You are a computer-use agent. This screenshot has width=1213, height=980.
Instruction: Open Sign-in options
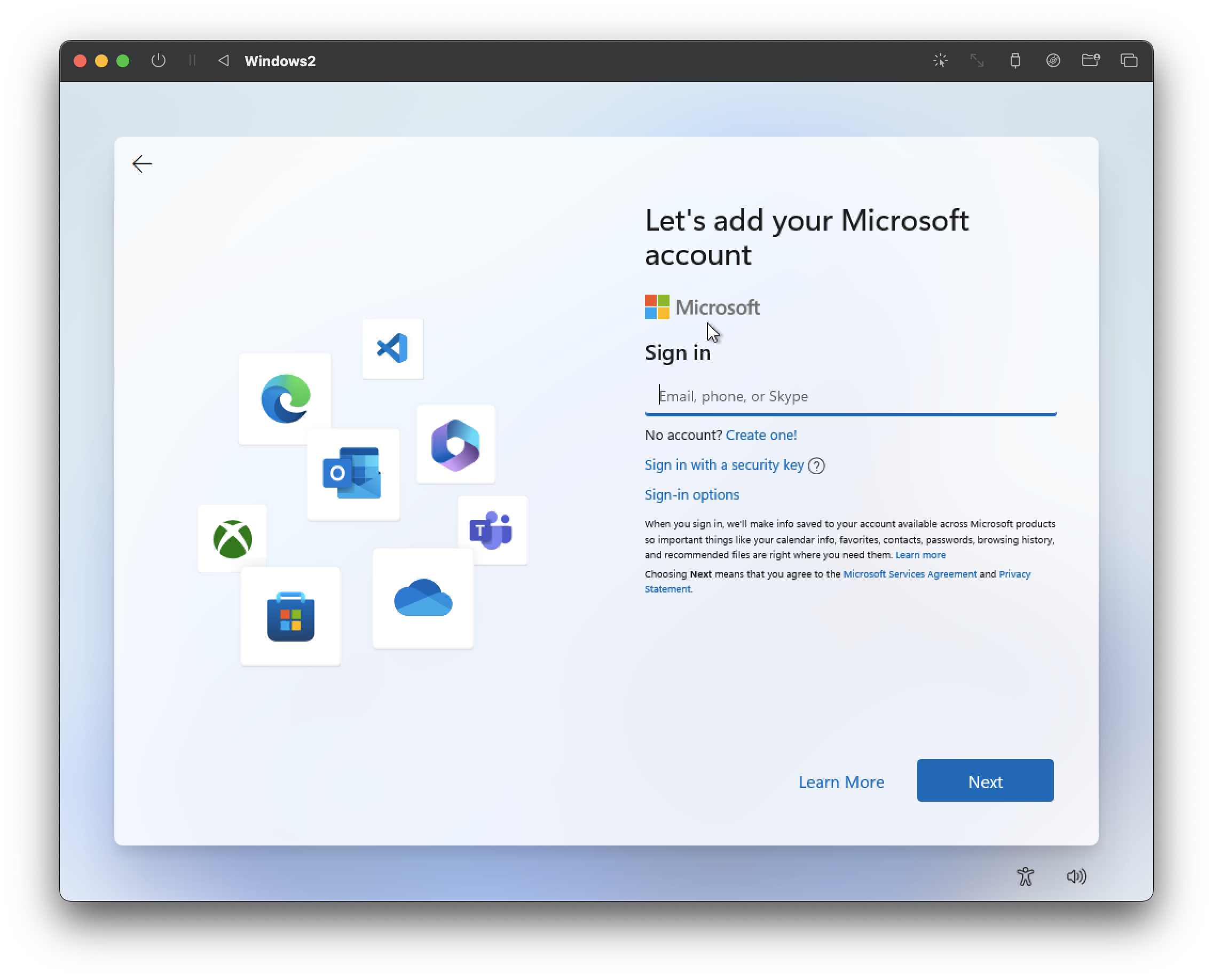coord(692,495)
